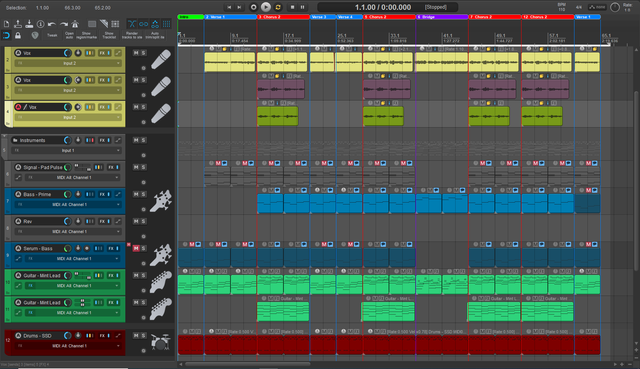Click the 4/4 time signature field
The height and width of the screenshot is (369, 640).
point(579,7)
